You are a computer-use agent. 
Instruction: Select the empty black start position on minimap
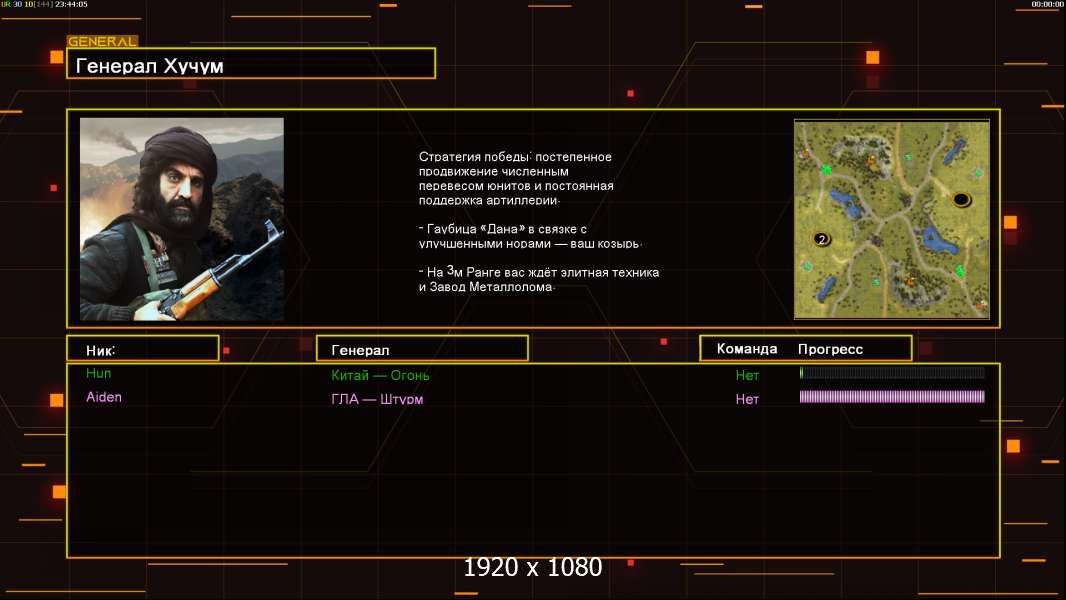coord(961,199)
